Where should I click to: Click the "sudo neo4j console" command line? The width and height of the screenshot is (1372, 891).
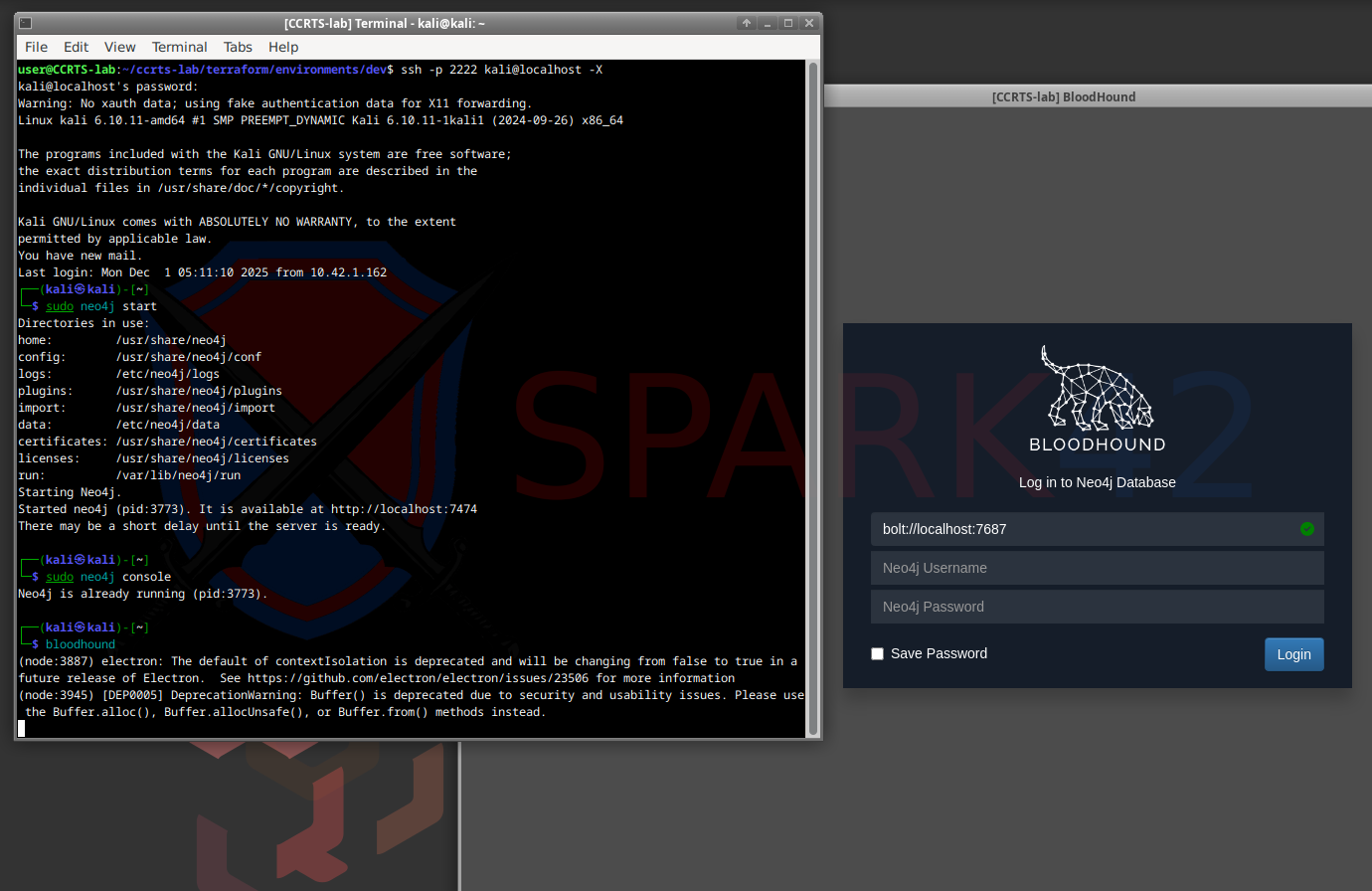point(108,577)
